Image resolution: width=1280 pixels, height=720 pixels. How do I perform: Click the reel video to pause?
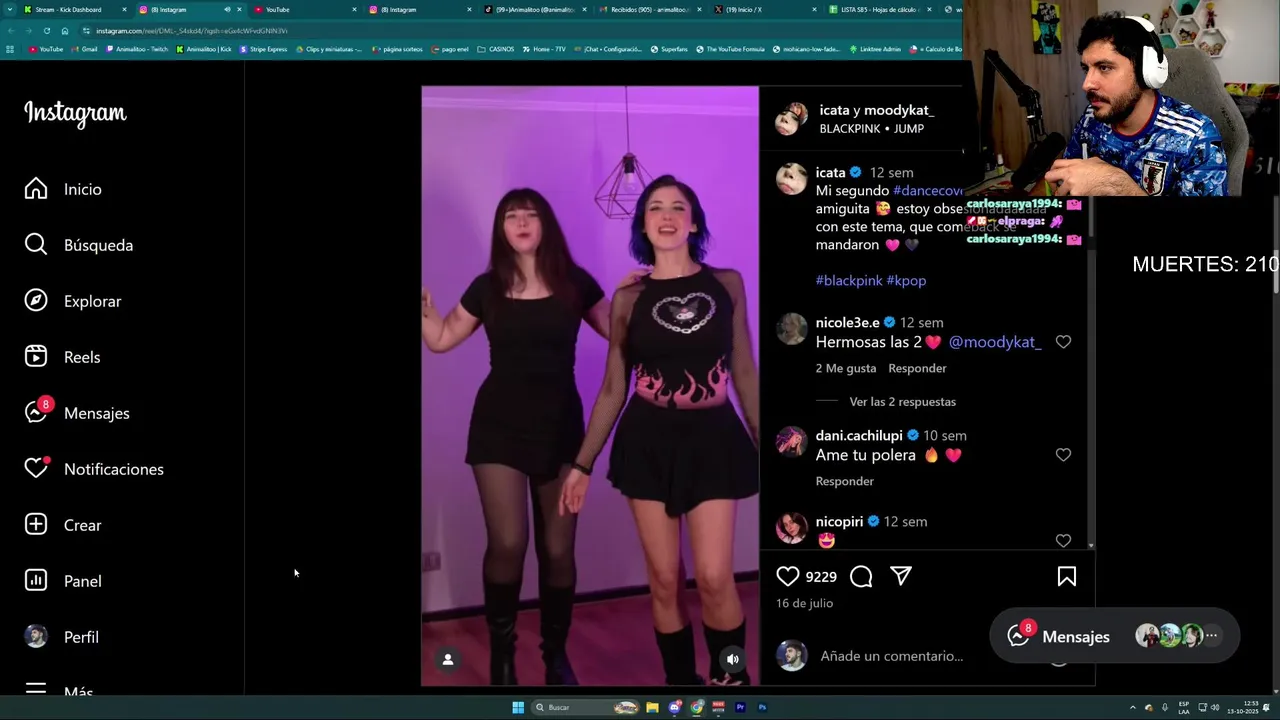(x=590, y=386)
